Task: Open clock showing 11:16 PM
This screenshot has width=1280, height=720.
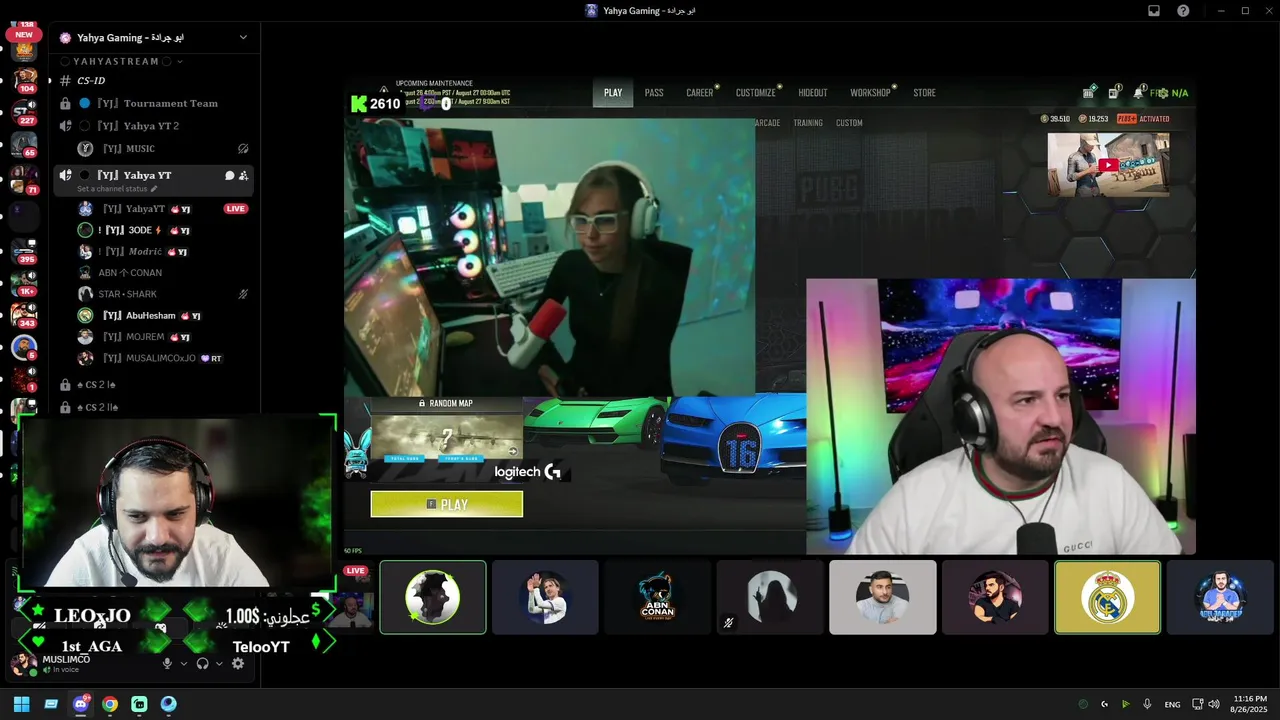Action: [x=1250, y=704]
